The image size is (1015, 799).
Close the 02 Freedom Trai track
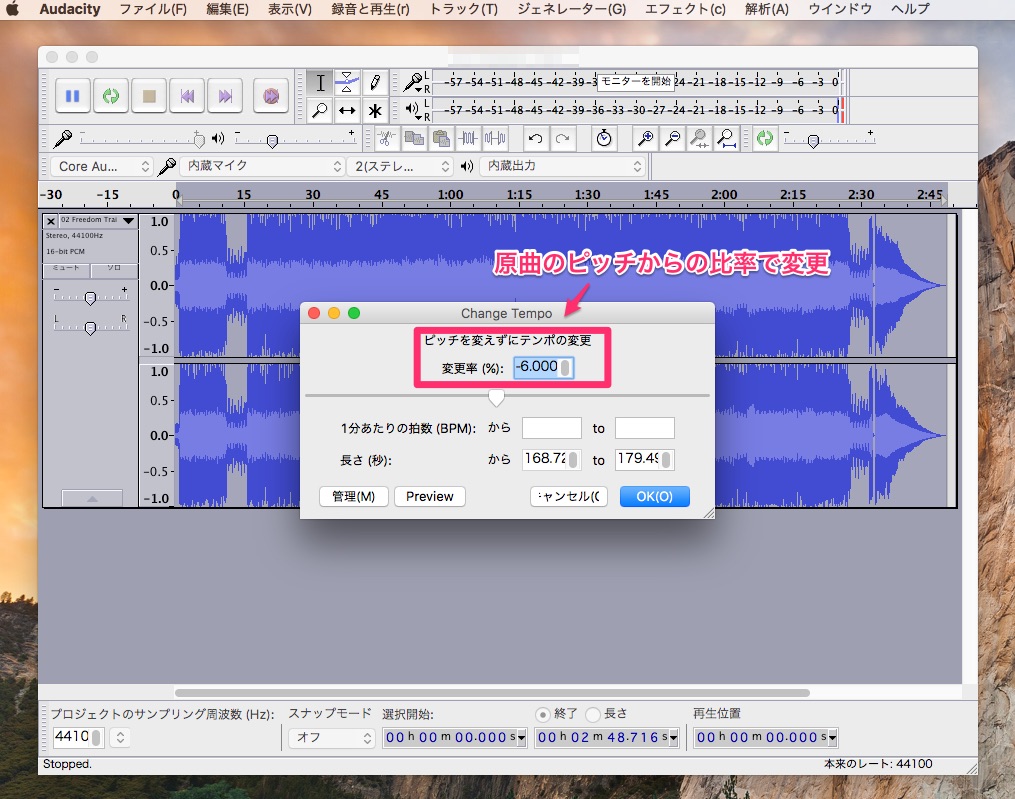tap(51, 221)
